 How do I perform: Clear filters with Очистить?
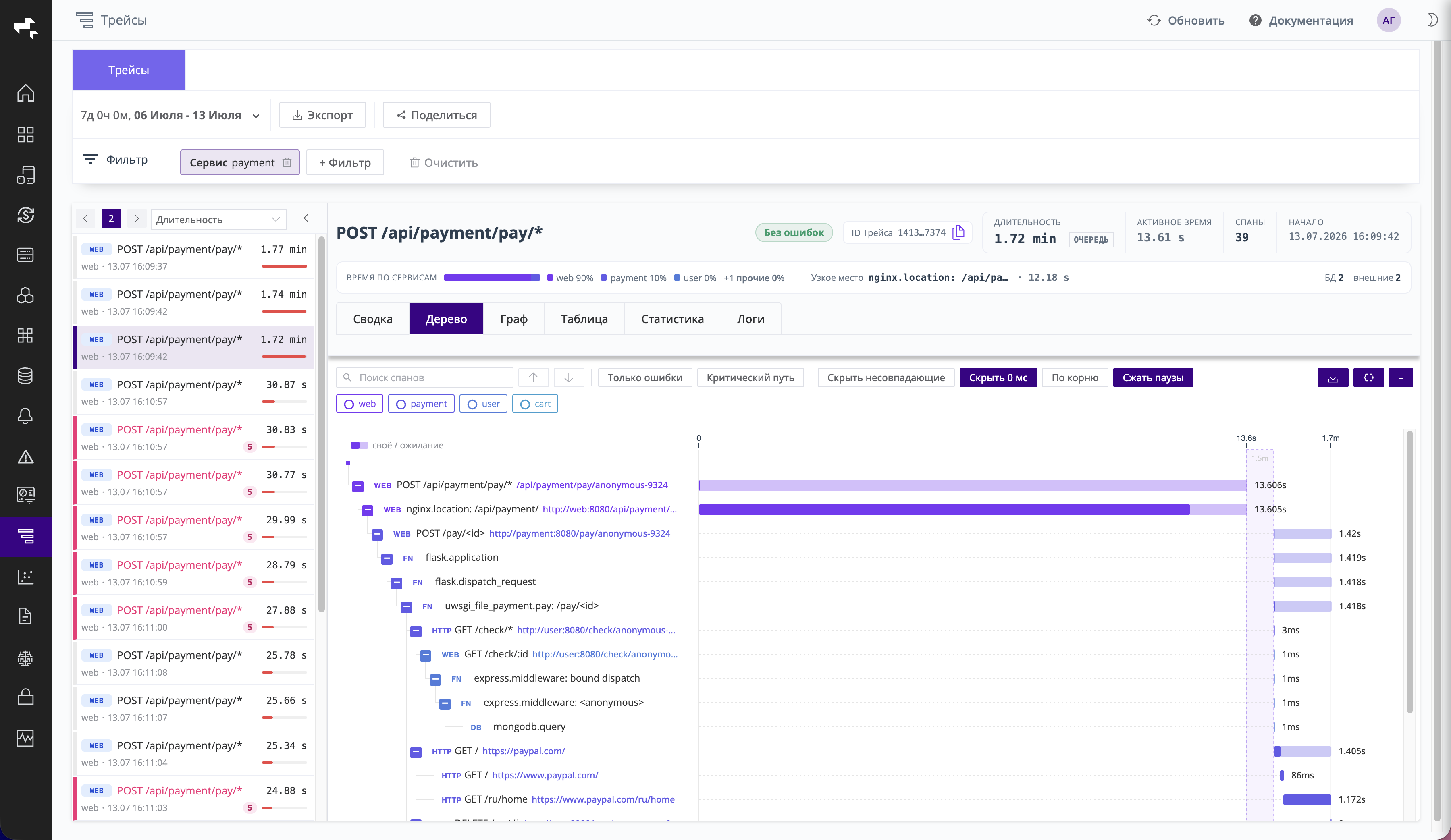point(443,163)
